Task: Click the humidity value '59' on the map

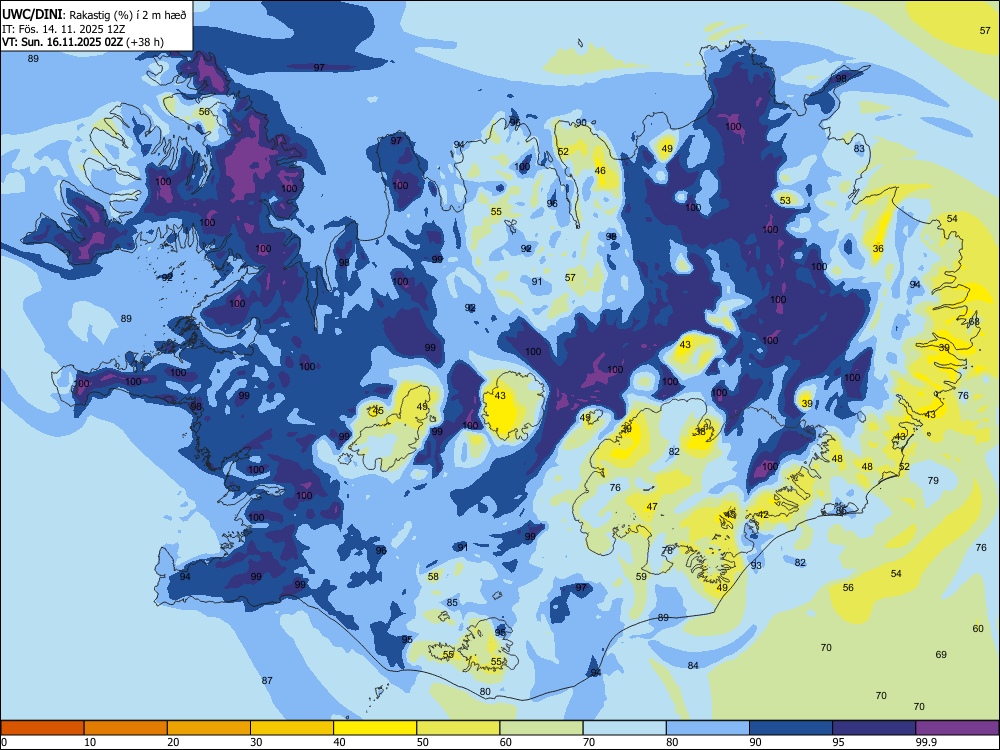Action: (641, 576)
